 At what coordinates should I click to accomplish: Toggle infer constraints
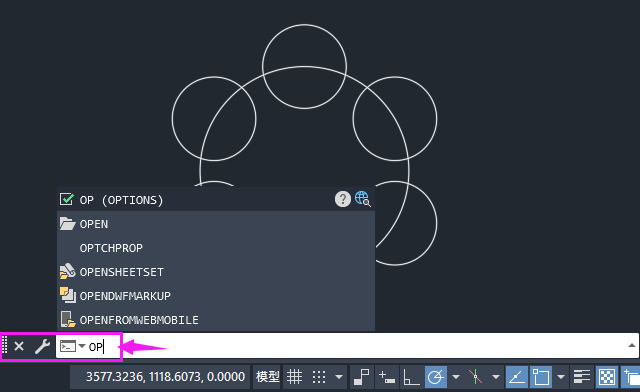click(x=362, y=376)
